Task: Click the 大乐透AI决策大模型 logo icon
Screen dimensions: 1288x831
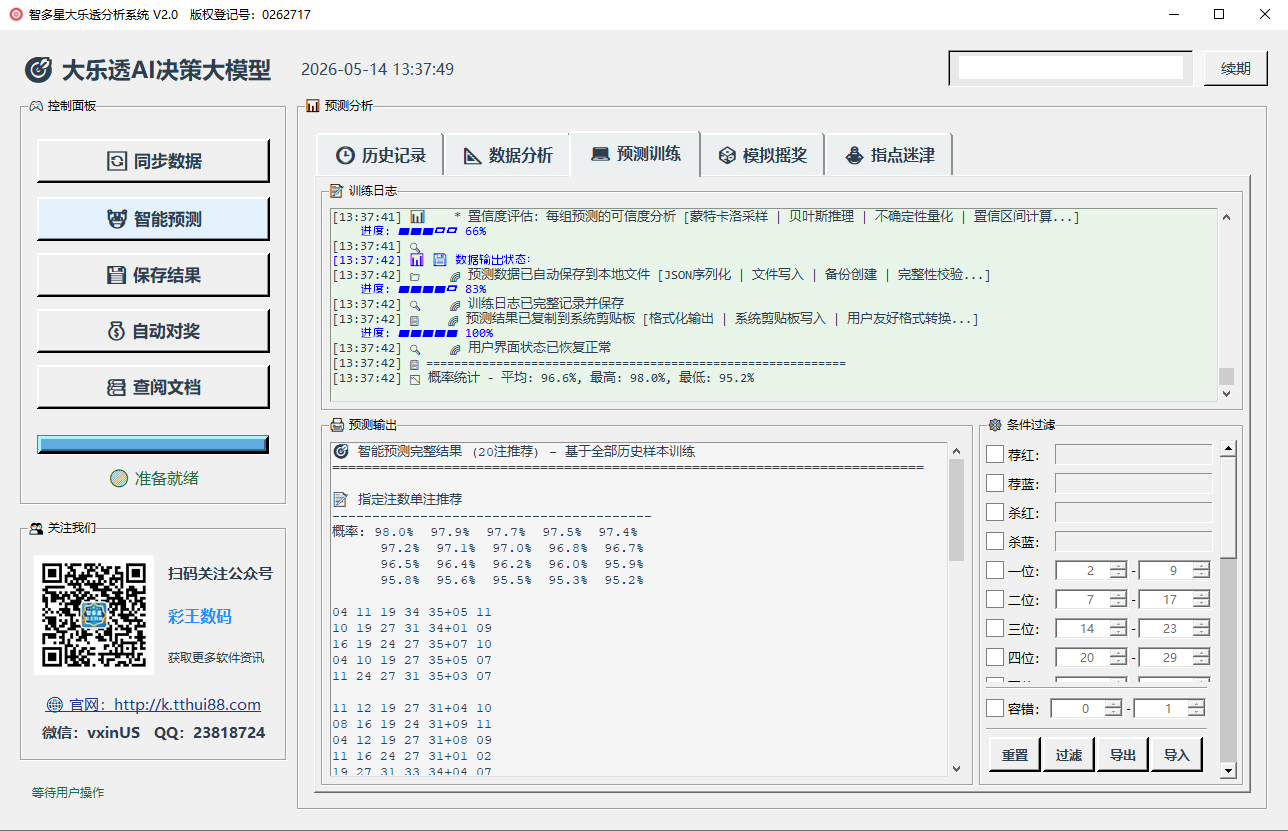Action: click(x=38, y=70)
